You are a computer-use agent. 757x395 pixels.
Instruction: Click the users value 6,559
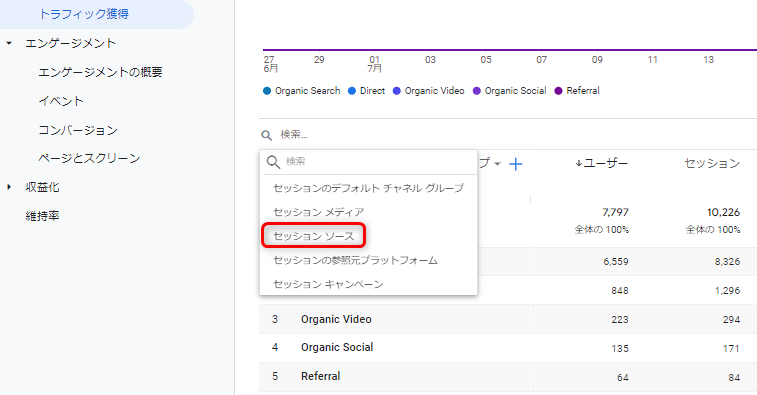(616, 262)
